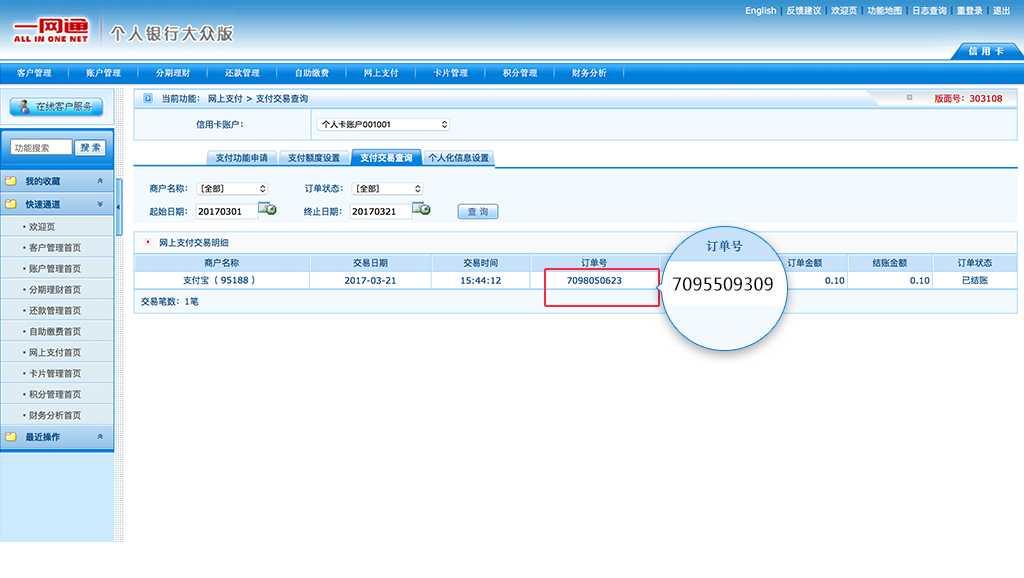The image size is (1024, 578).
Task: Open the 商户名称 merchant dropdown
Action: (233, 188)
